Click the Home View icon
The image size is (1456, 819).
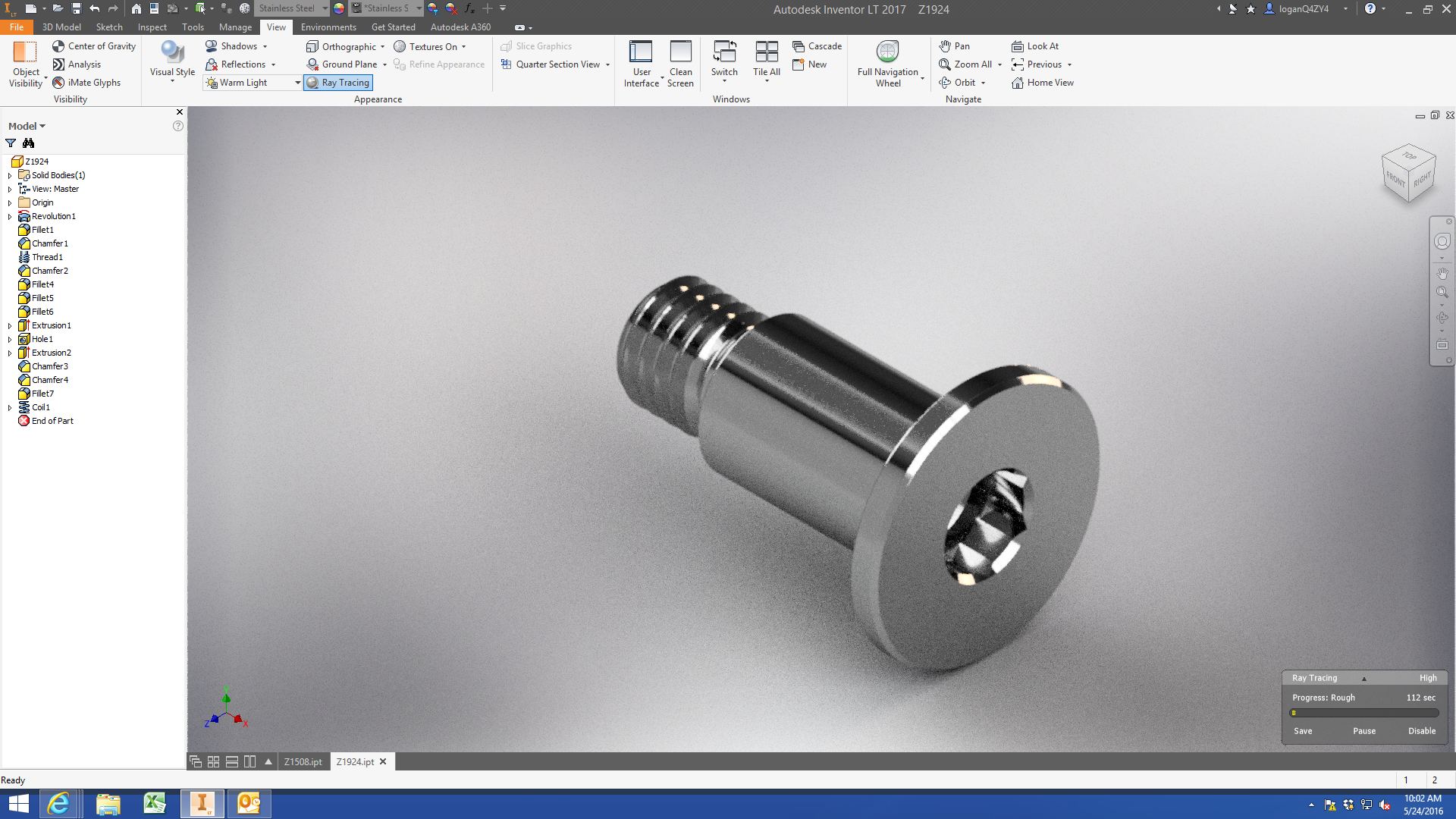[x=1018, y=83]
